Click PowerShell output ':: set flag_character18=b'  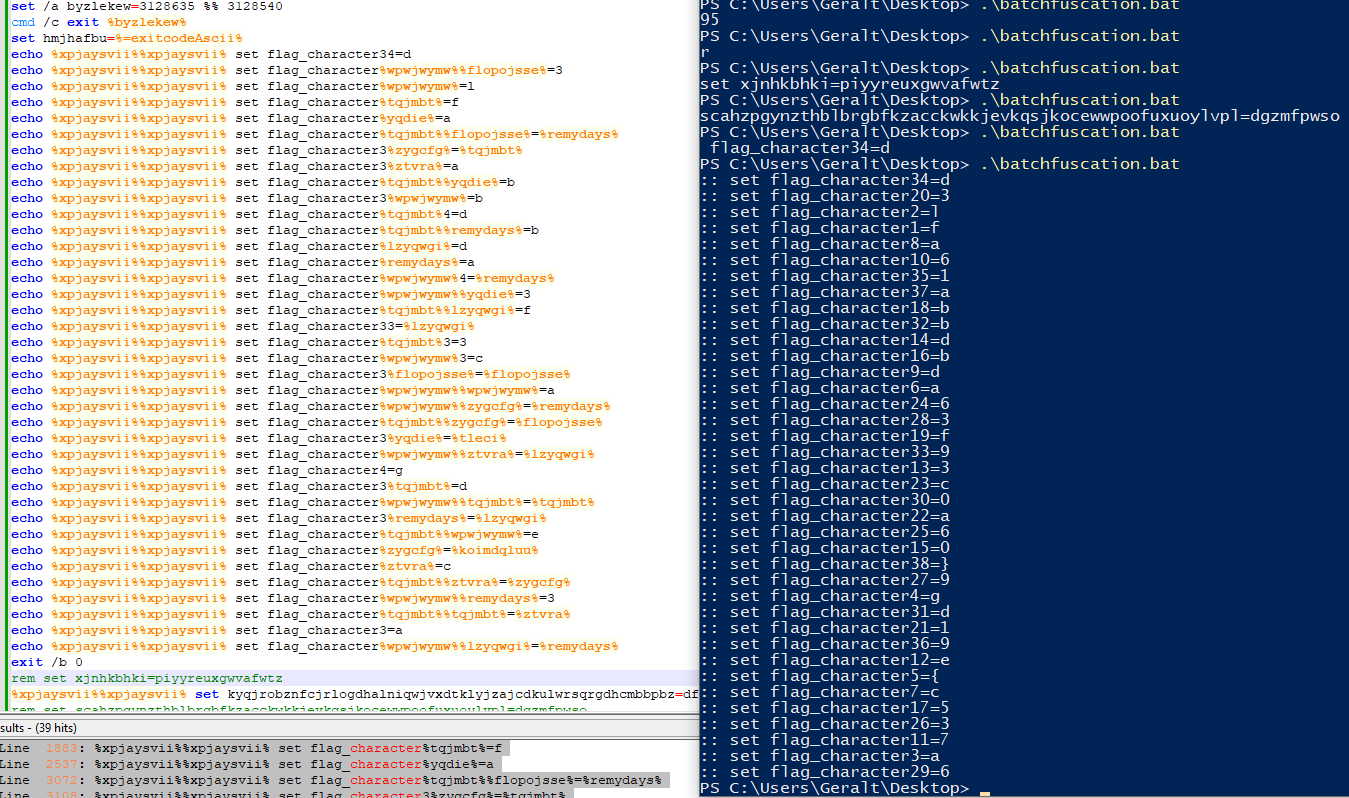click(x=826, y=308)
